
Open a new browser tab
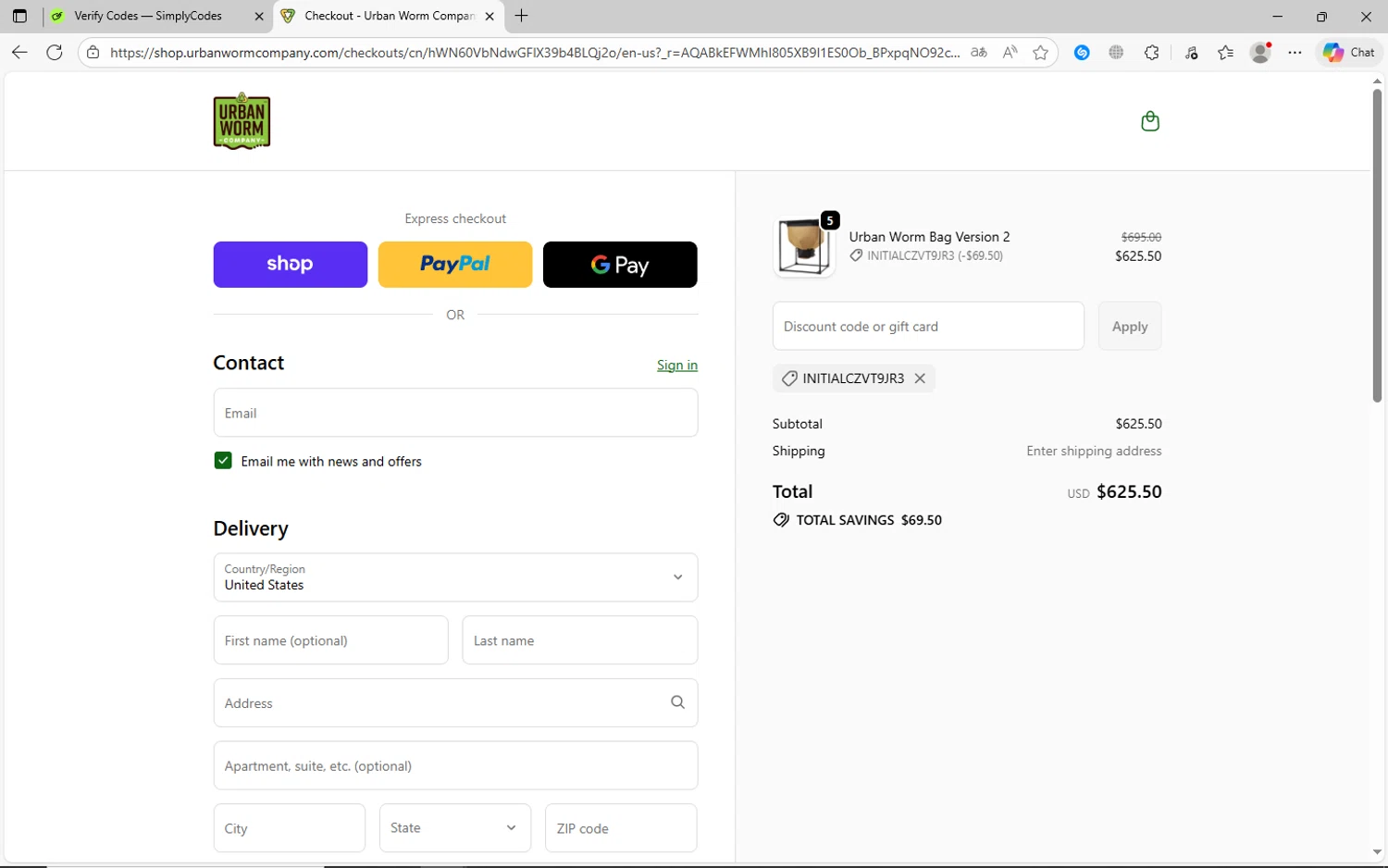[522, 16]
